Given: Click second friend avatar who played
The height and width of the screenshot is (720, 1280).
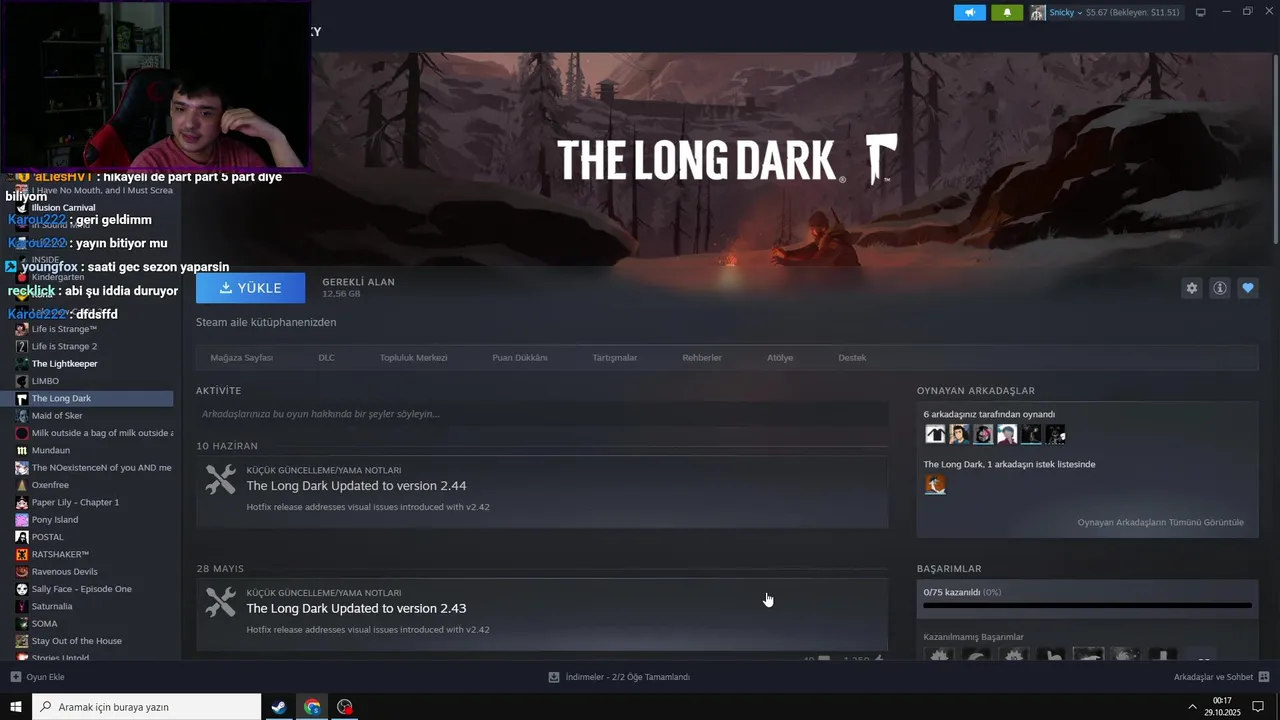Looking at the screenshot, I should pos(959,434).
